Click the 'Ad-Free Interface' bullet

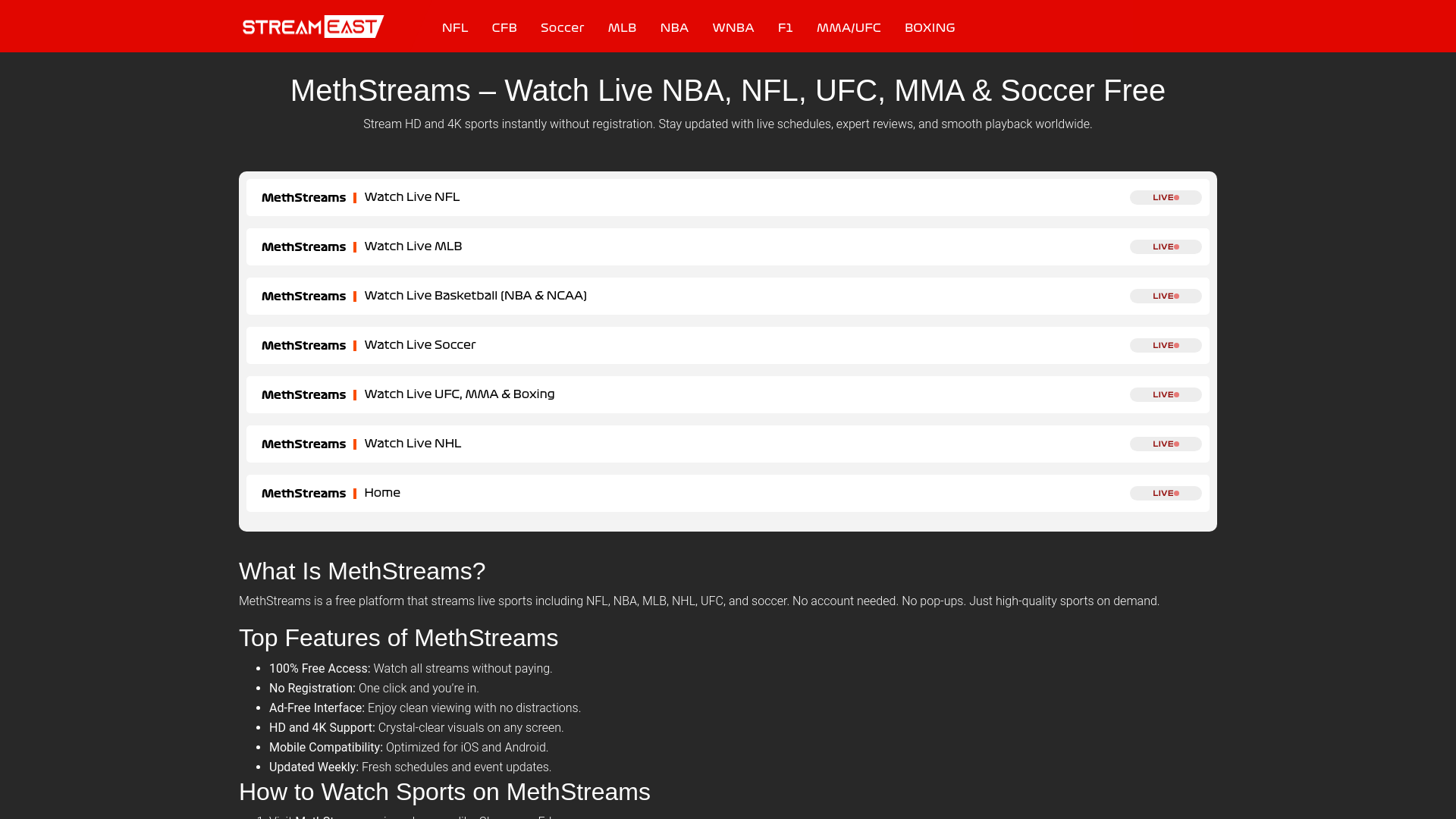pyautogui.click(x=425, y=708)
